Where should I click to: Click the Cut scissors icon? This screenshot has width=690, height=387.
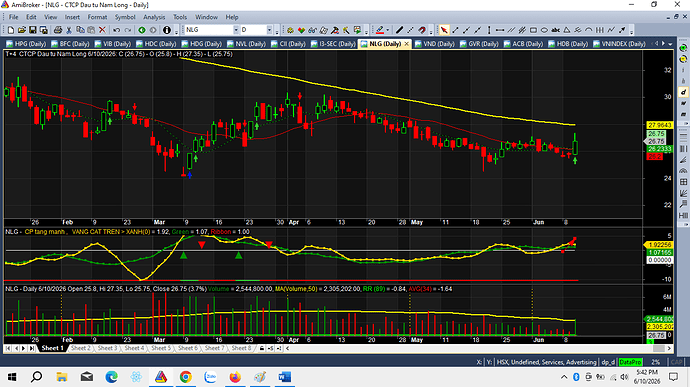(x=69, y=30)
